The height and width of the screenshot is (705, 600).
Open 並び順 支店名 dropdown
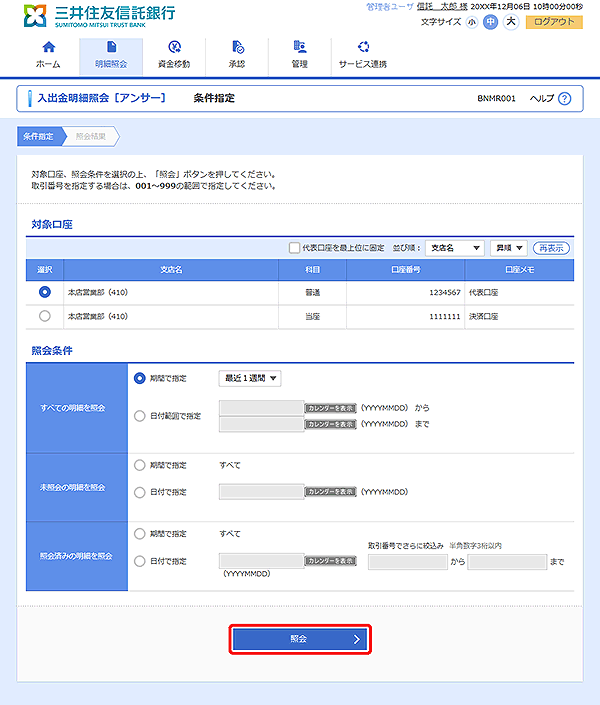point(454,248)
